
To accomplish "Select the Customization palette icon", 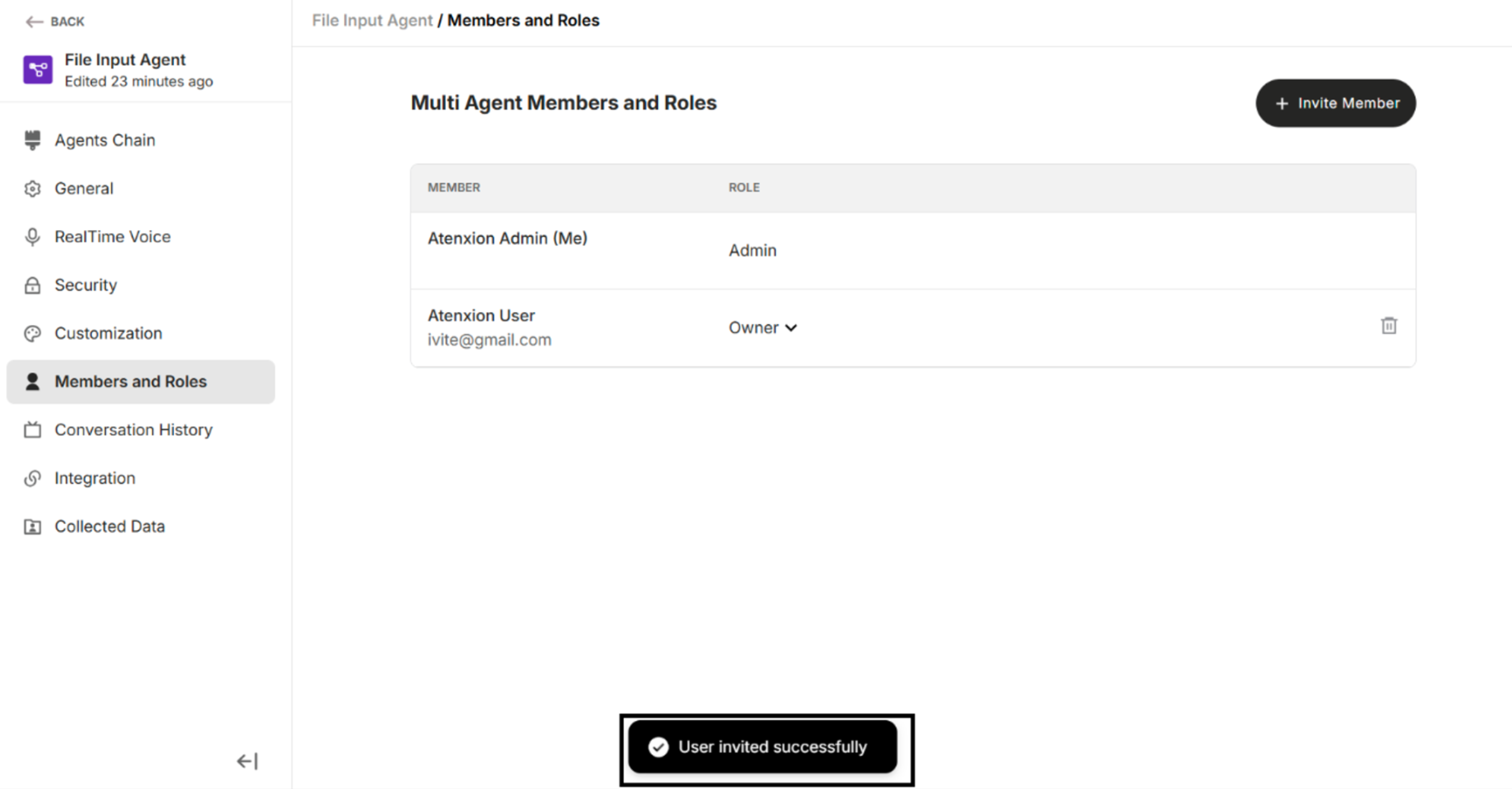I will point(32,333).
